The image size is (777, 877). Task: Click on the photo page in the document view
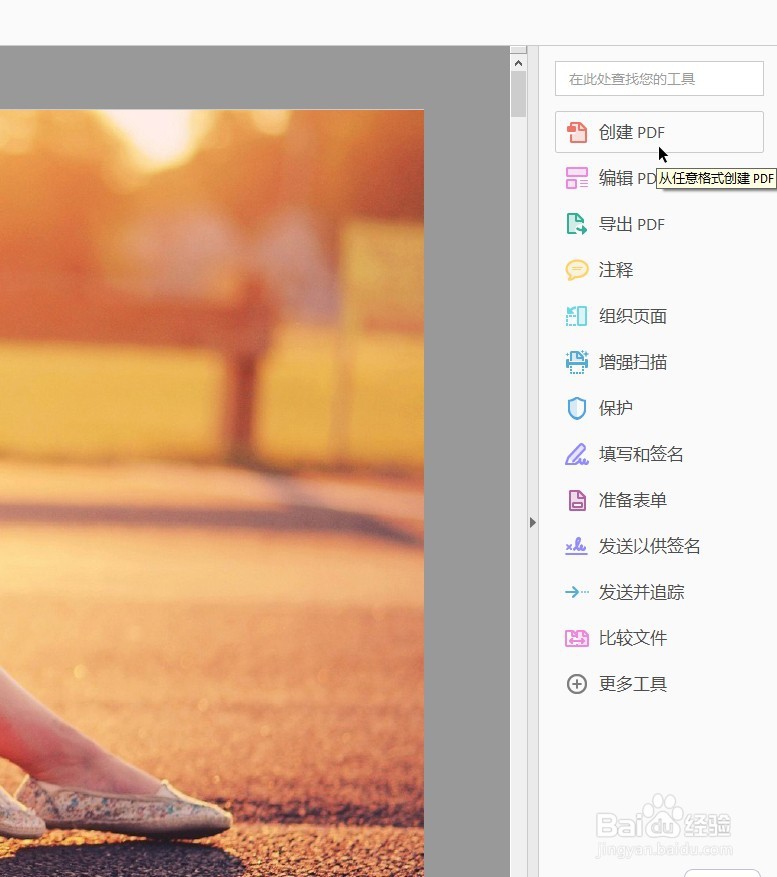pos(211,492)
